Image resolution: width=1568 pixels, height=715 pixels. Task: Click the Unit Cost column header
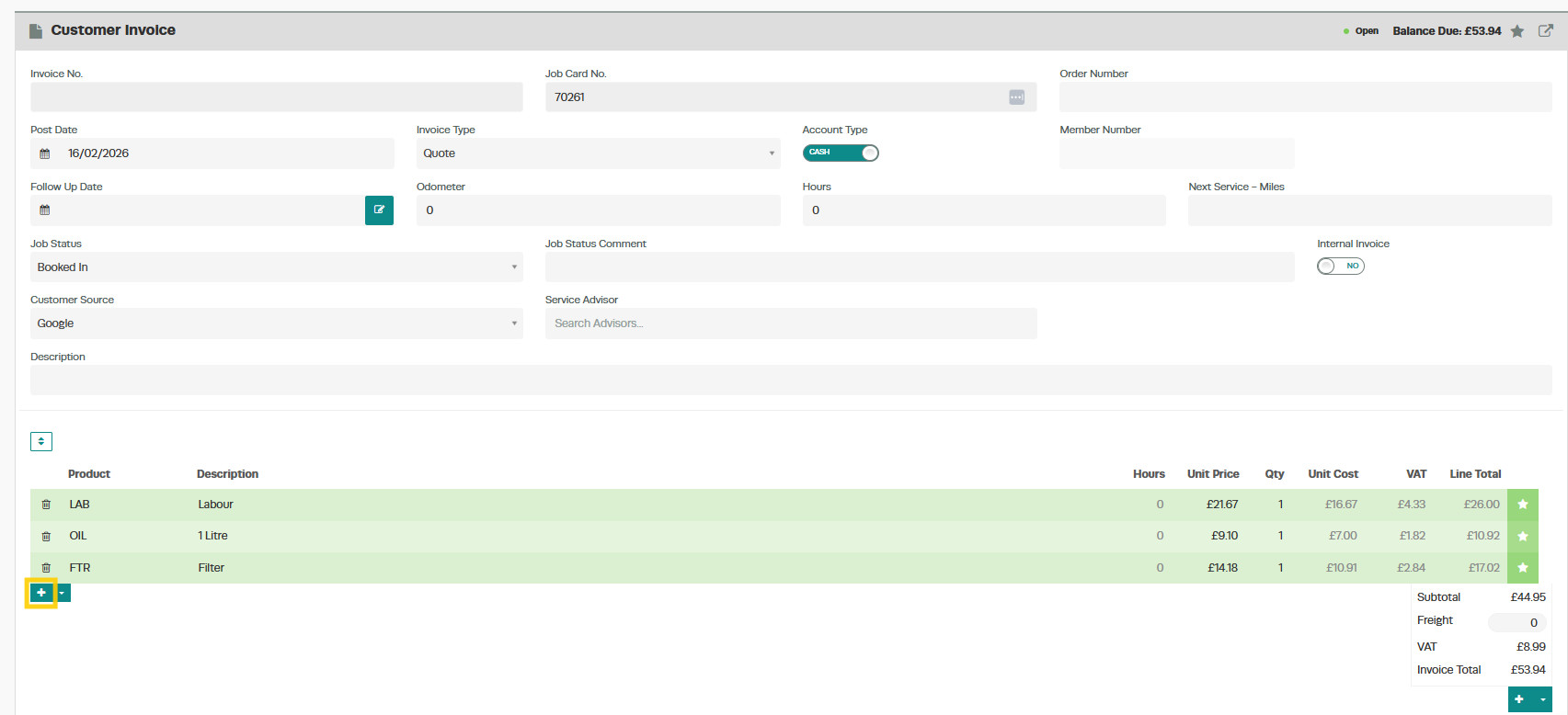(1333, 474)
